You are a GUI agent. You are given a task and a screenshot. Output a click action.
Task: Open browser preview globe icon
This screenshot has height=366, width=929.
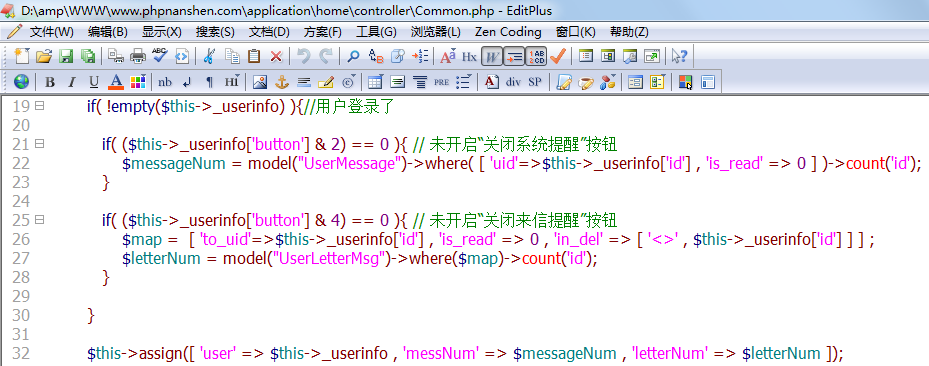pyautogui.click(x=21, y=82)
